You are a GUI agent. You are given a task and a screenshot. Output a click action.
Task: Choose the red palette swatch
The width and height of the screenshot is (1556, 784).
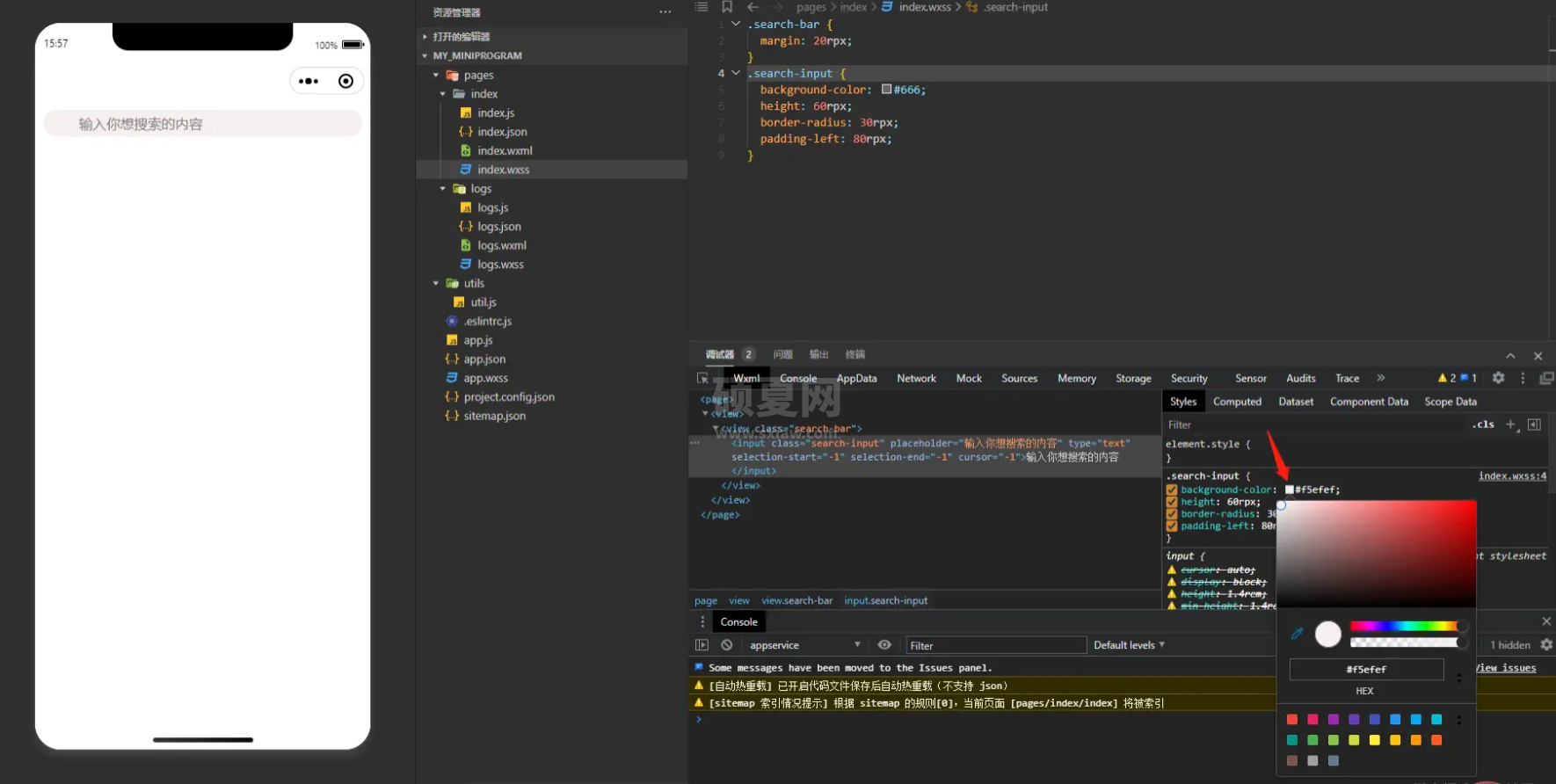1292,720
